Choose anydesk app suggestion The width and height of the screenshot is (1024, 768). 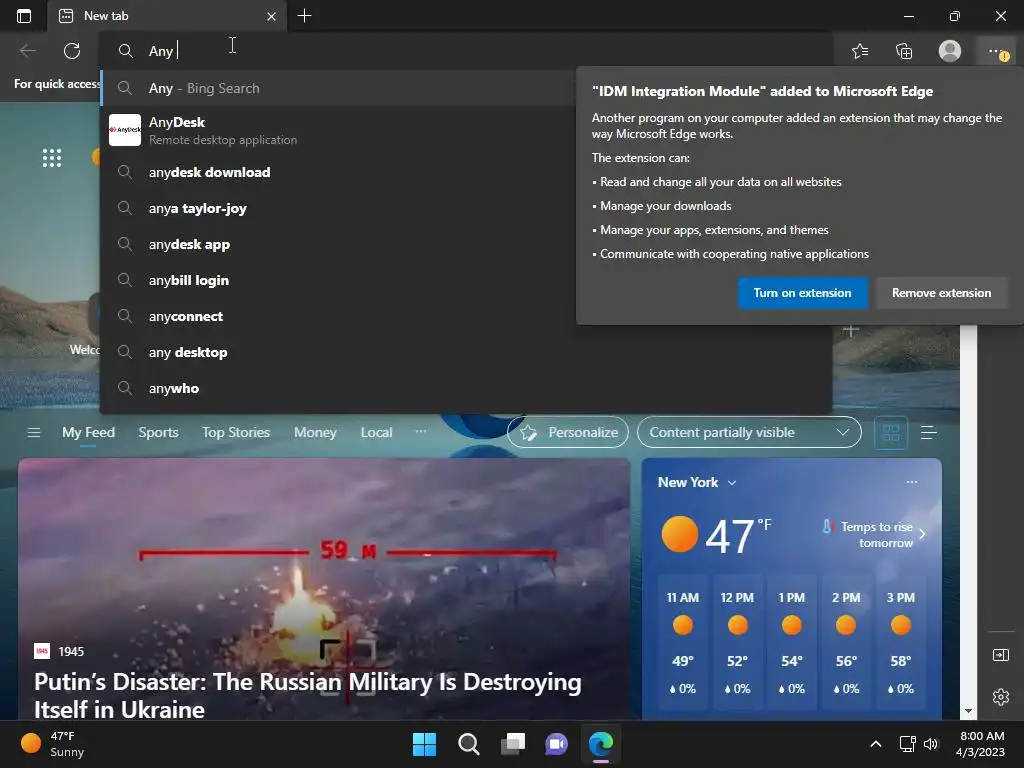click(338, 244)
